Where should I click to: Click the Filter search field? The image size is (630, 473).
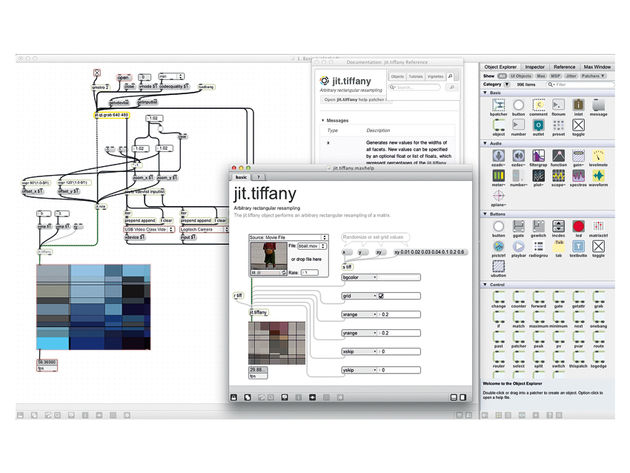[x=583, y=84]
